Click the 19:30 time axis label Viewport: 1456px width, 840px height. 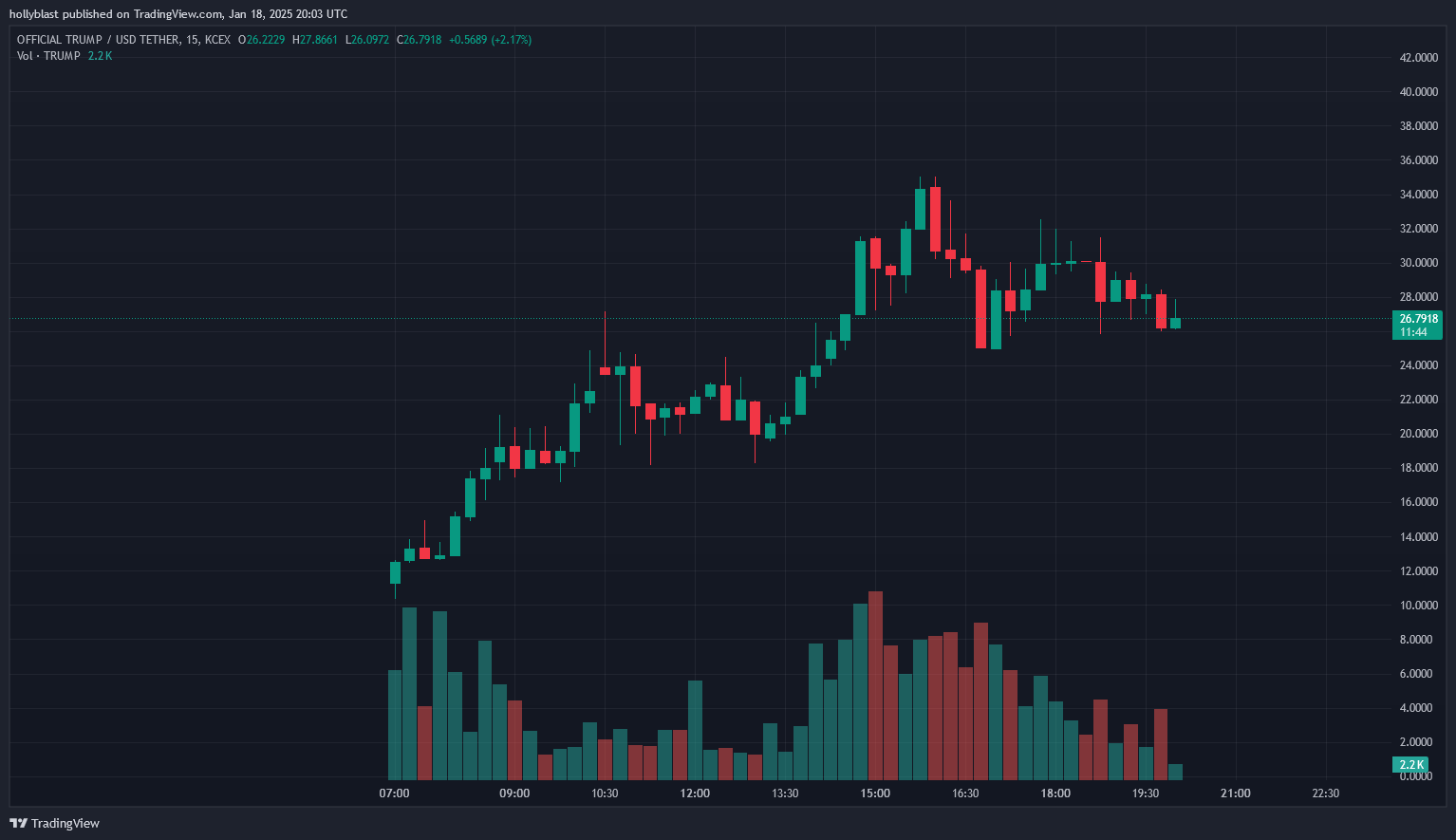pos(1146,793)
